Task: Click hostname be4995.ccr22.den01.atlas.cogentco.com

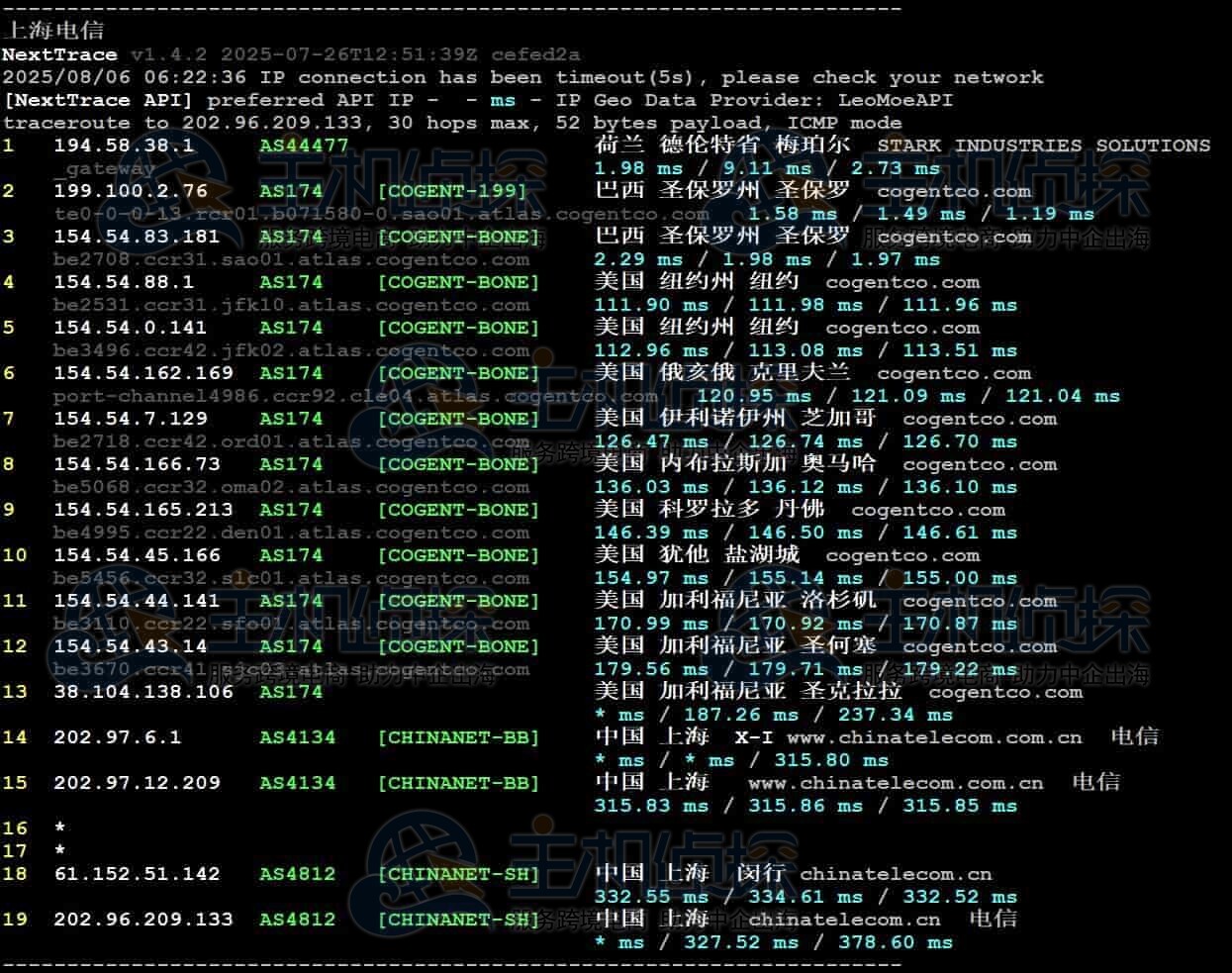Action: (x=291, y=533)
